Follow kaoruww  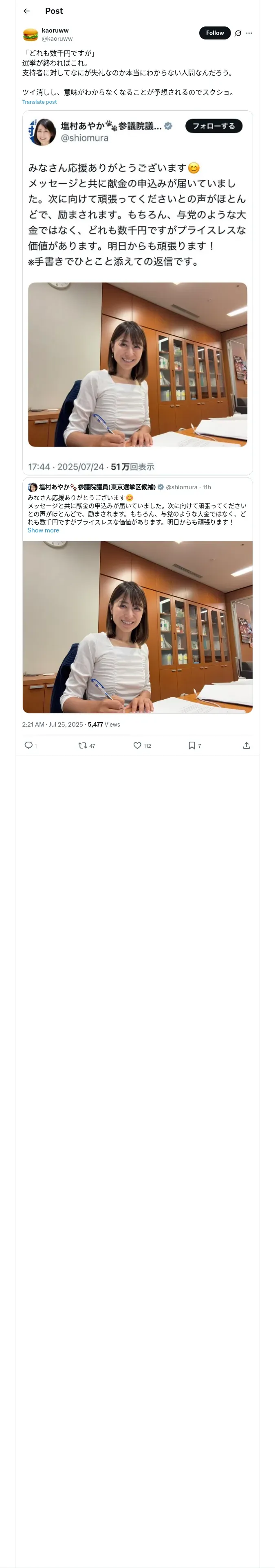pyautogui.click(x=215, y=33)
